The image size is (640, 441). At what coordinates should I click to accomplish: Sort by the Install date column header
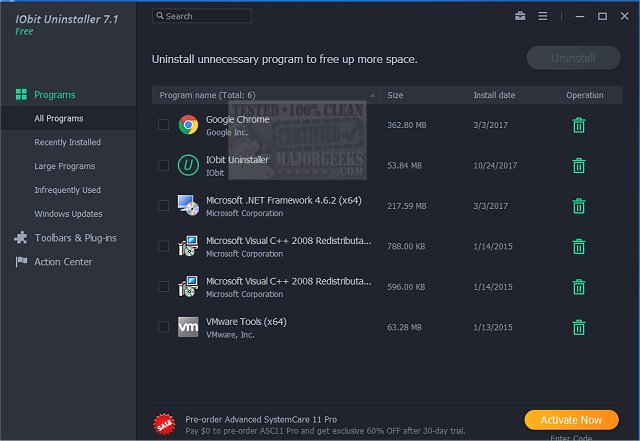tap(512, 95)
